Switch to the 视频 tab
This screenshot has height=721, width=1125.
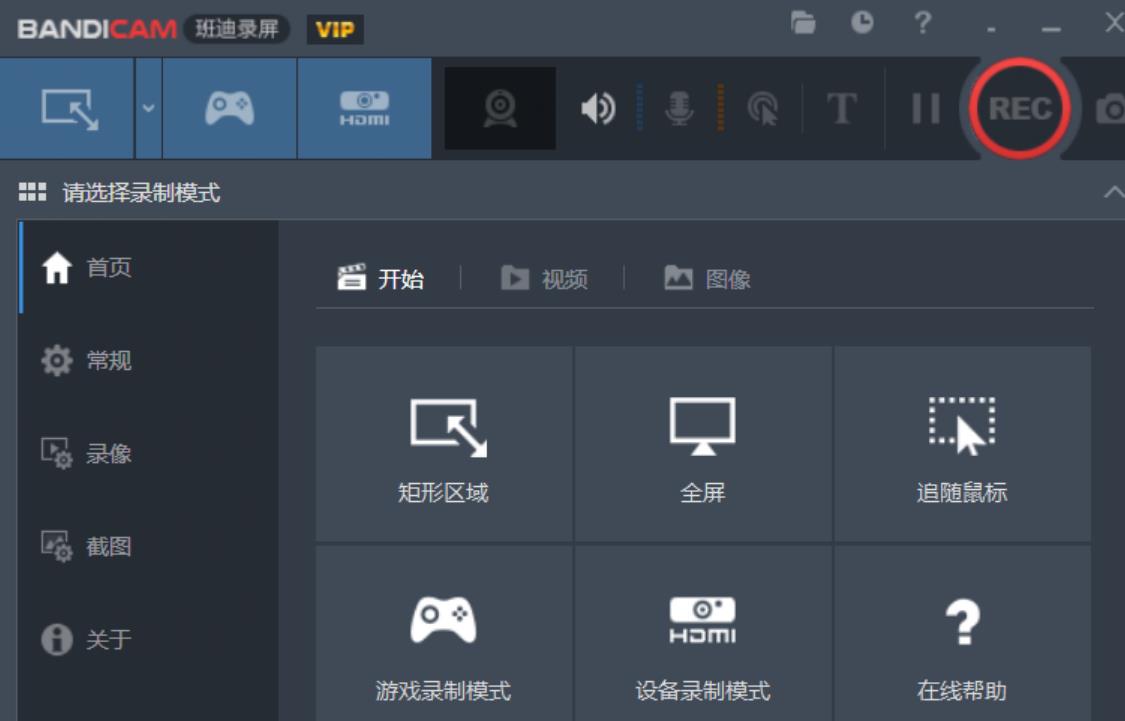coord(545,279)
